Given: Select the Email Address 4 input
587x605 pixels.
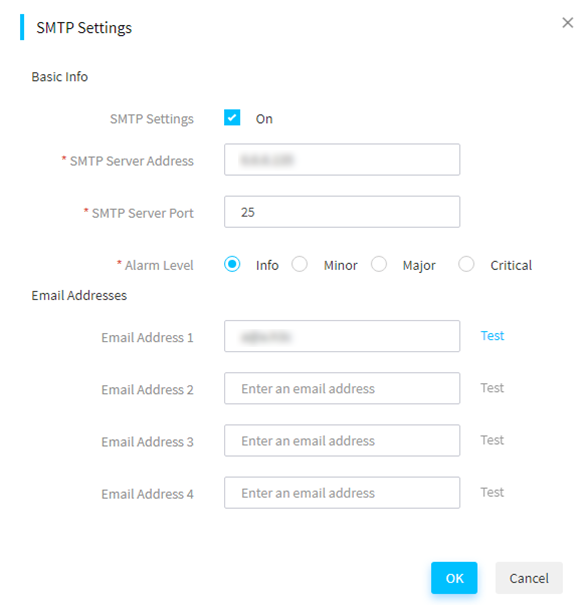Looking at the screenshot, I should [x=342, y=493].
